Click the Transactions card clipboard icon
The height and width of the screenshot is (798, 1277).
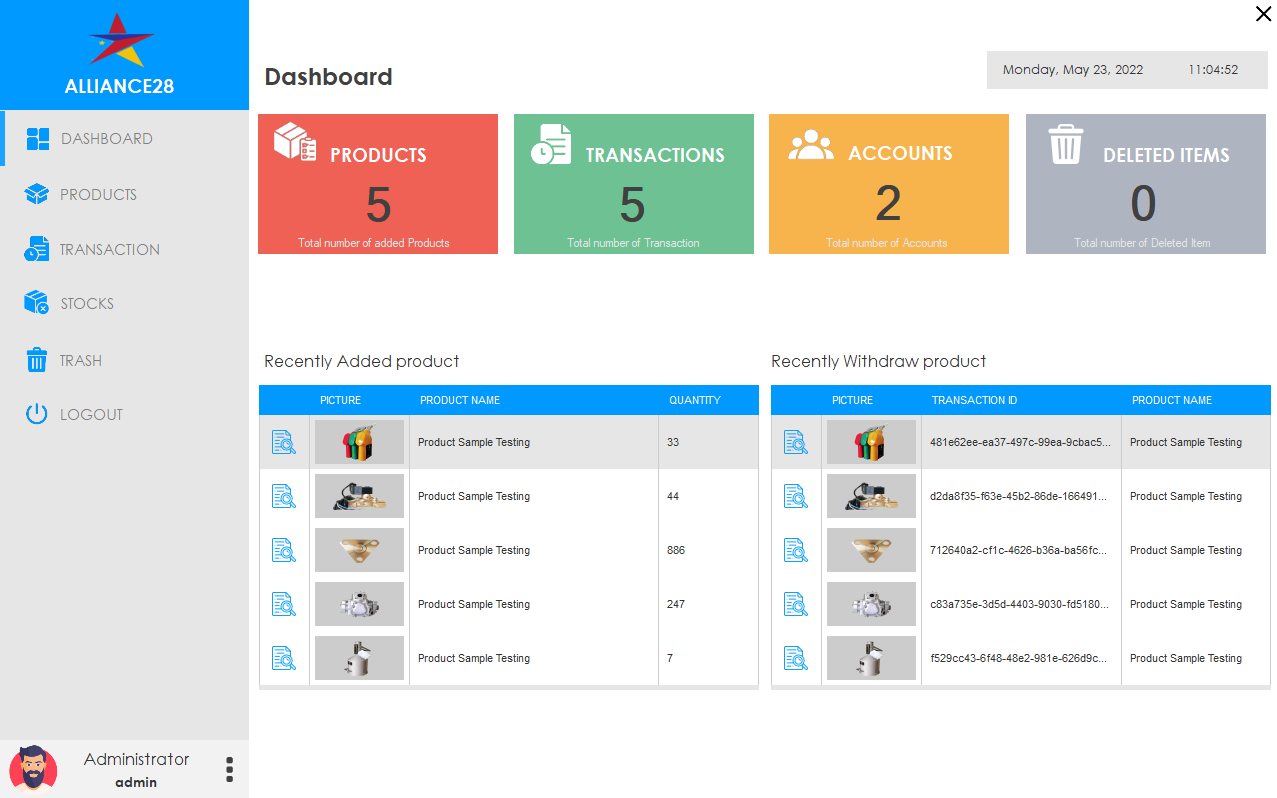550,141
